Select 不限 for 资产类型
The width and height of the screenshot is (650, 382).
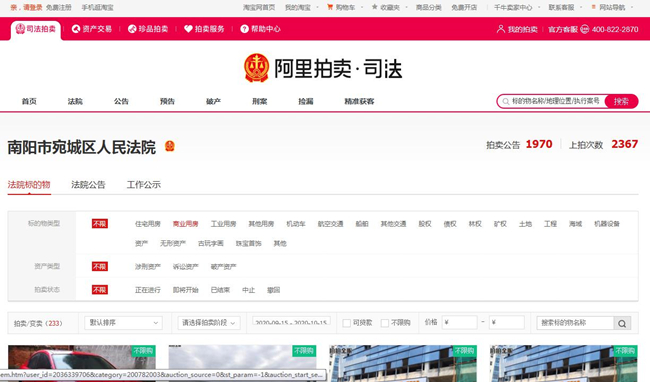coord(100,266)
